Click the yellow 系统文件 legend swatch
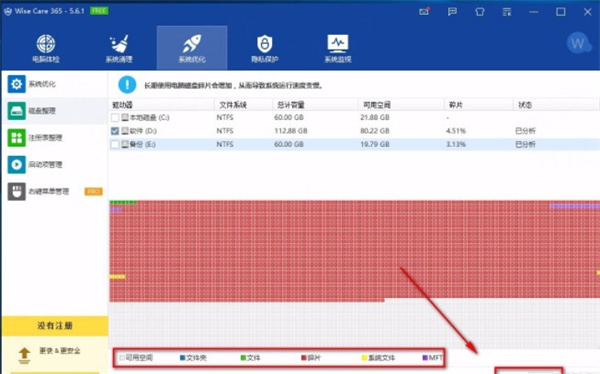 tap(364, 358)
